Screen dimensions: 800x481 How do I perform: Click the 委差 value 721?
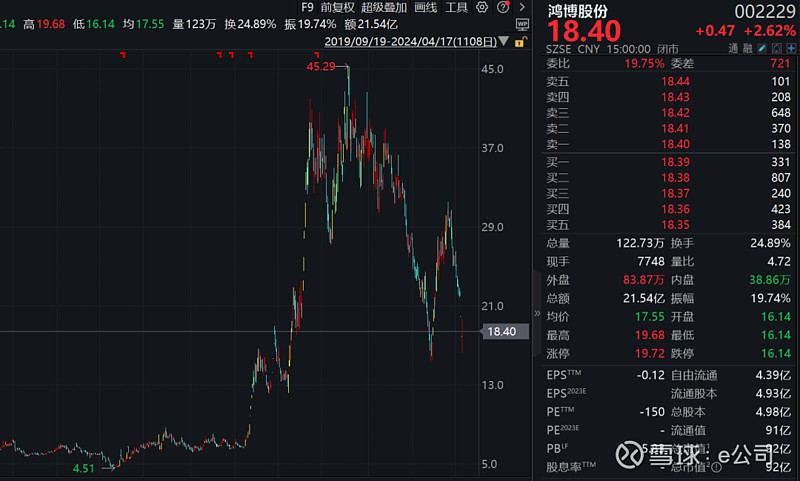click(x=781, y=63)
